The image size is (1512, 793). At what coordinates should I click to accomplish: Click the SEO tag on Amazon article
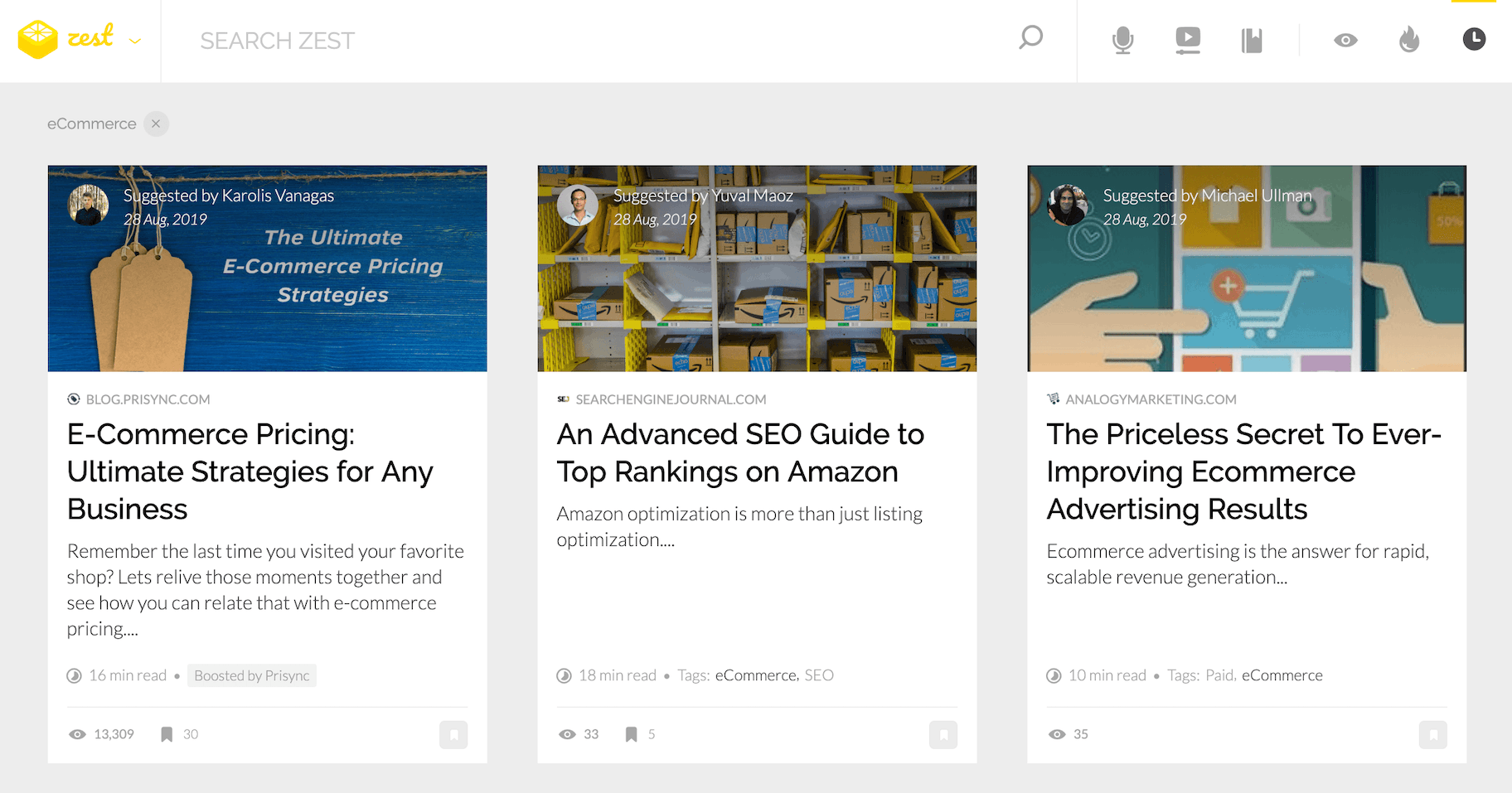pyautogui.click(x=819, y=675)
